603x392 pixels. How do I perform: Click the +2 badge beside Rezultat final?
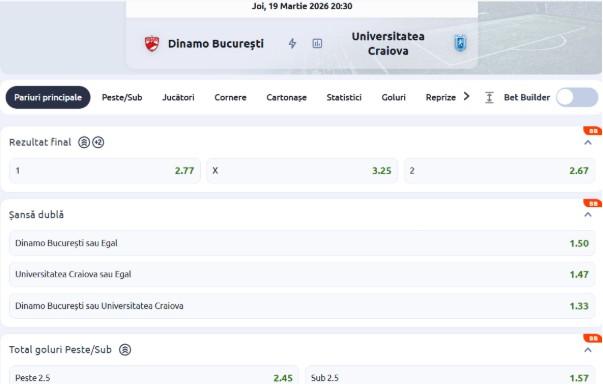coord(98,142)
